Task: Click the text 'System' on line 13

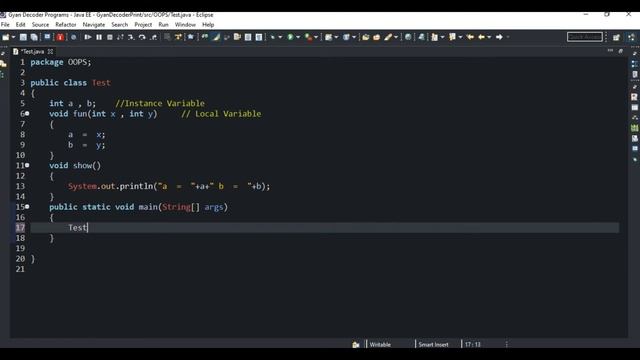Action: (82, 186)
